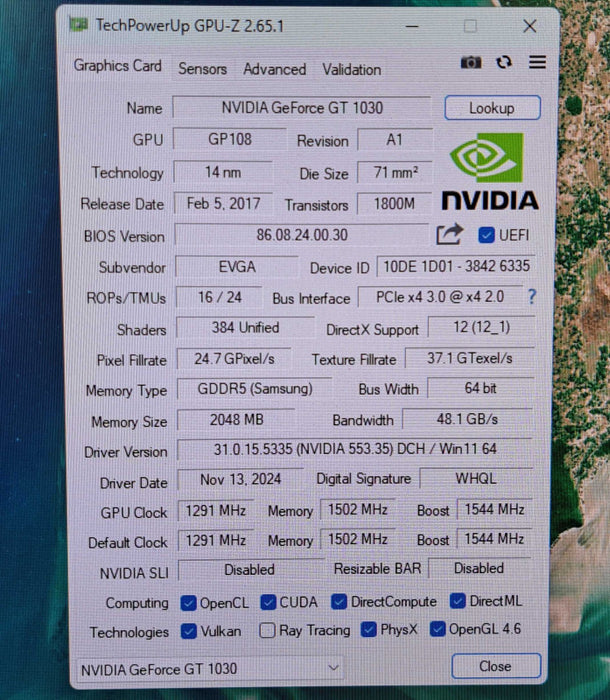
Task: Click the Resizable BAR Disabled field
Action: [x=479, y=568]
